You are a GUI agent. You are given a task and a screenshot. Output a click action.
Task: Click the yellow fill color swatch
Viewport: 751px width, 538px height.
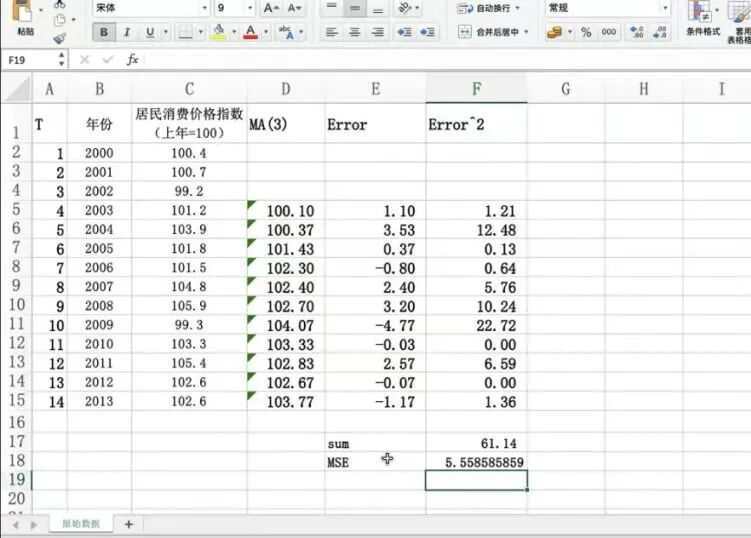218,32
